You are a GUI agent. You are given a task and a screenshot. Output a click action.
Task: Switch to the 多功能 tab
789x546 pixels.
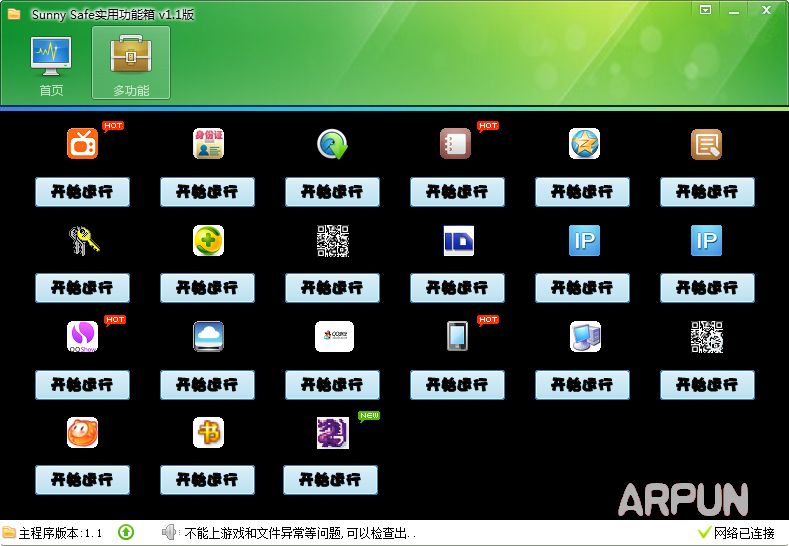[131, 63]
